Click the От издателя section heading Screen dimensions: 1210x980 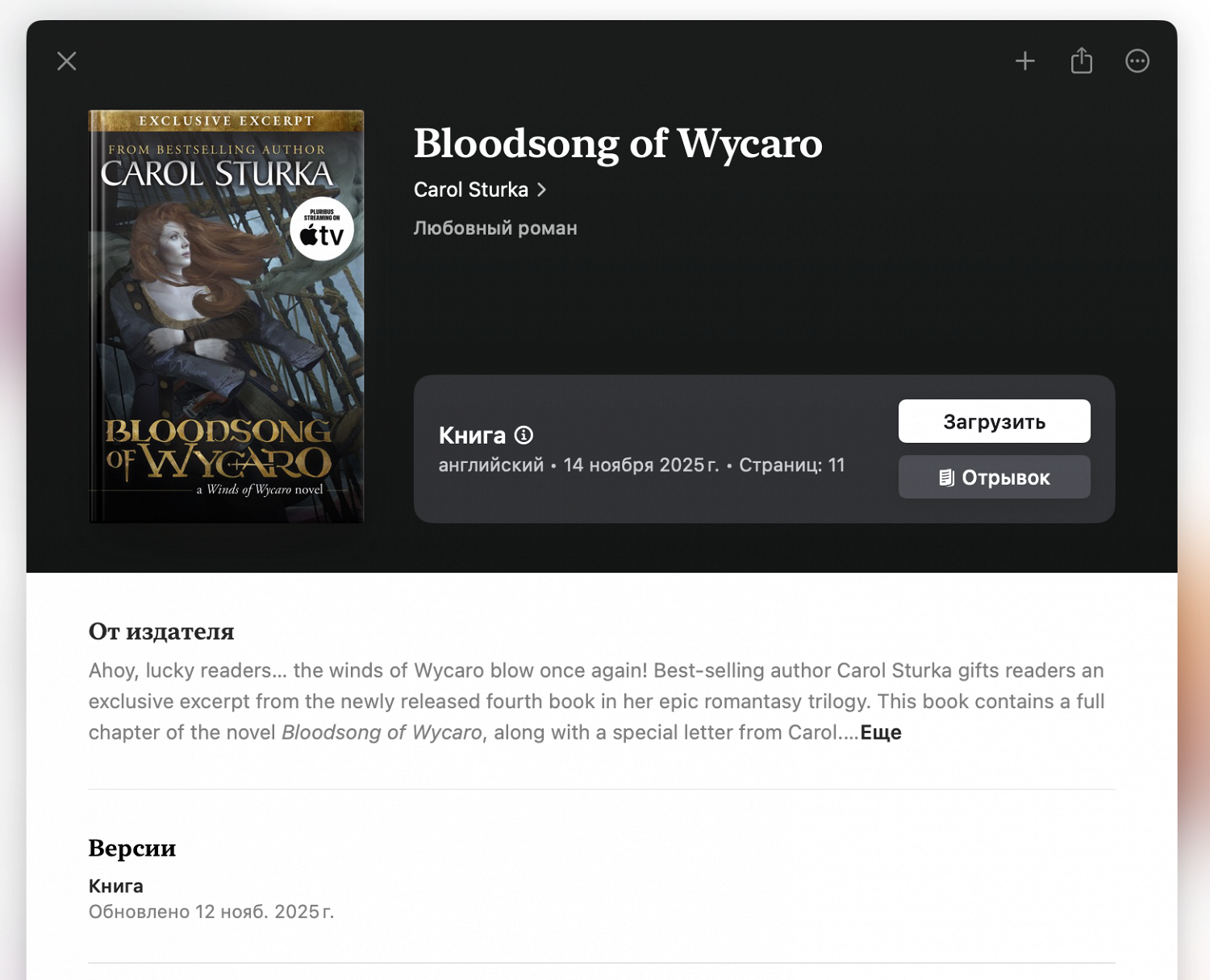161,631
